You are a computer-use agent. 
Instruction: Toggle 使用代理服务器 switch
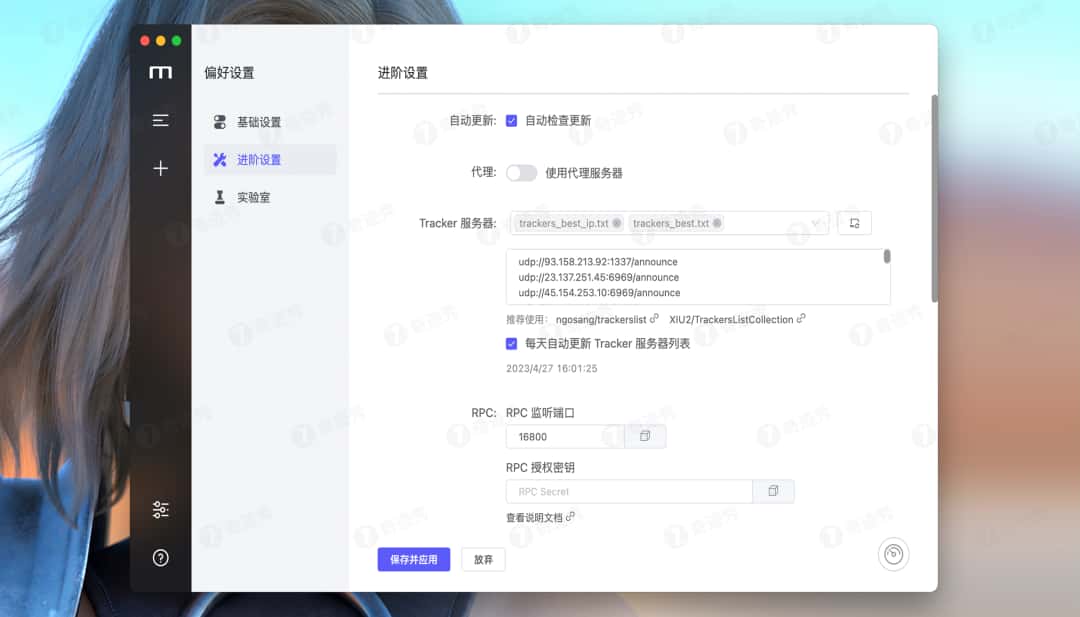(x=521, y=173)
